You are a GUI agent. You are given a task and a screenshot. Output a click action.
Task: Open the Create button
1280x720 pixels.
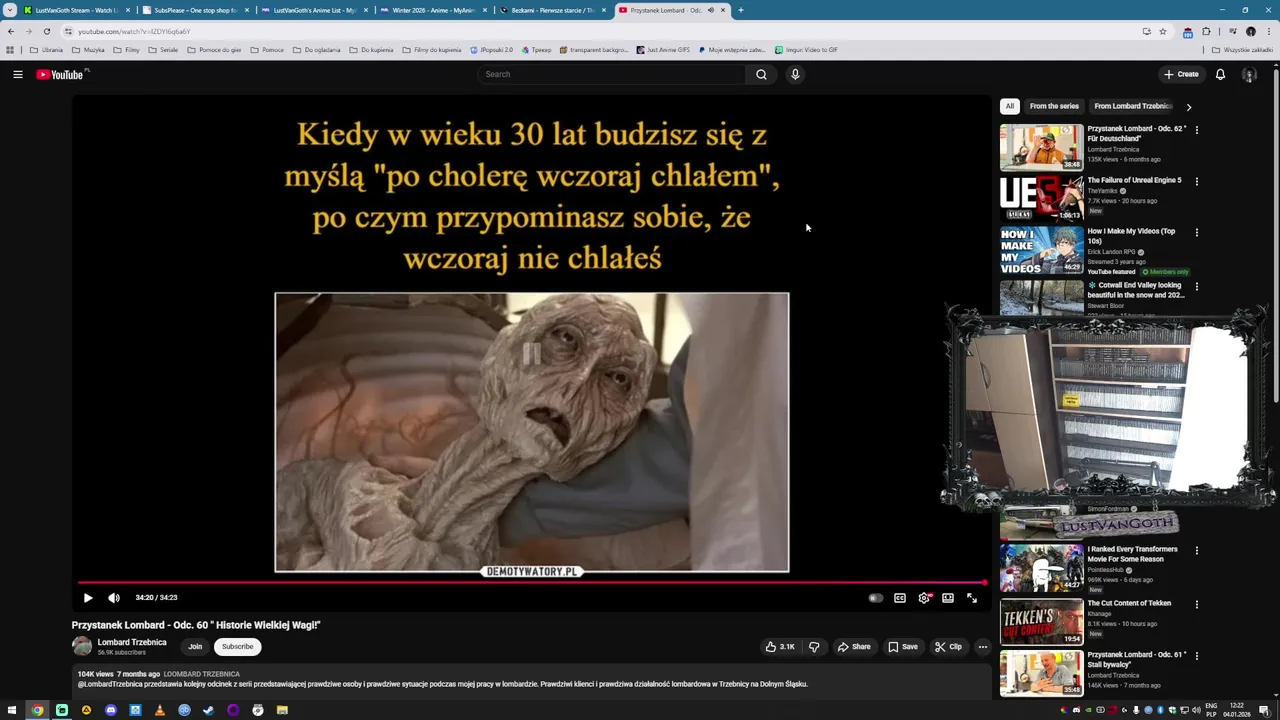1181,74
